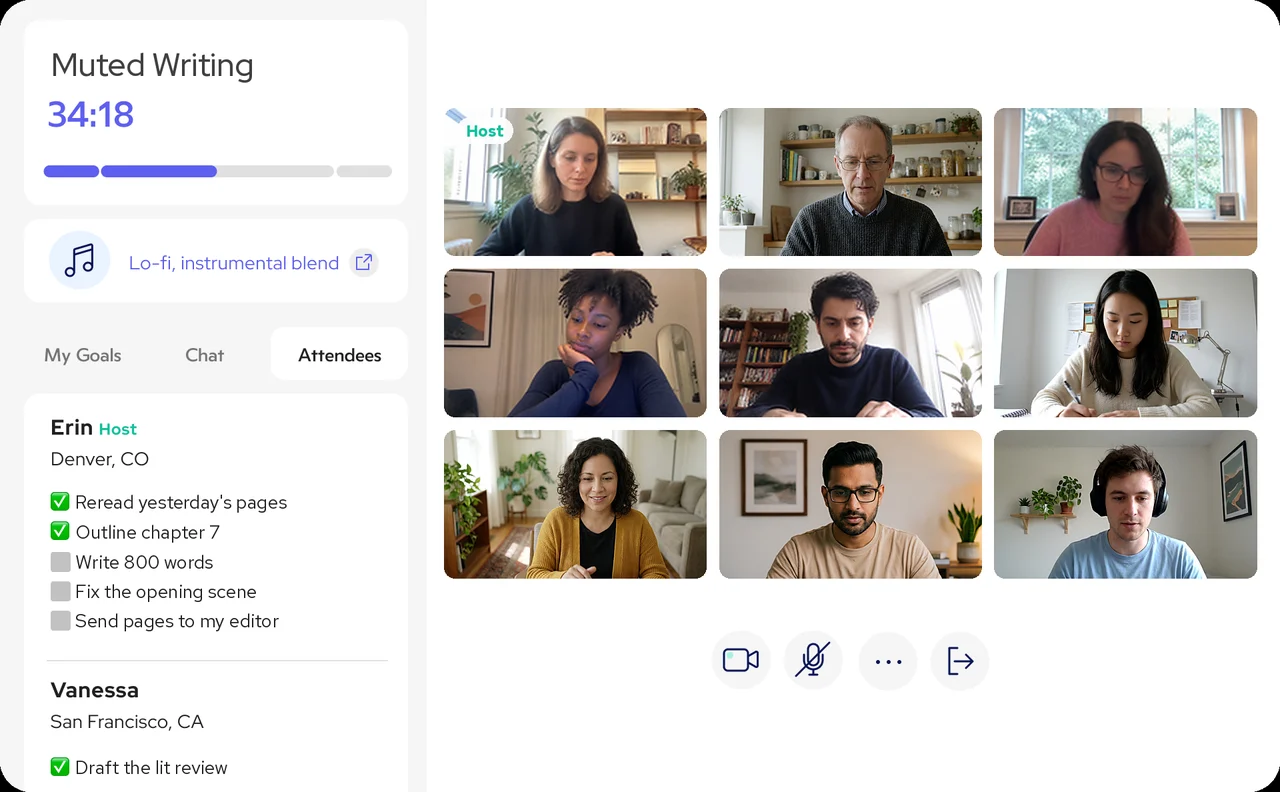The height and width of the screenshot is (792, 1280).
Task: Open the Chat tab
Action: click(x=205, y=355)
